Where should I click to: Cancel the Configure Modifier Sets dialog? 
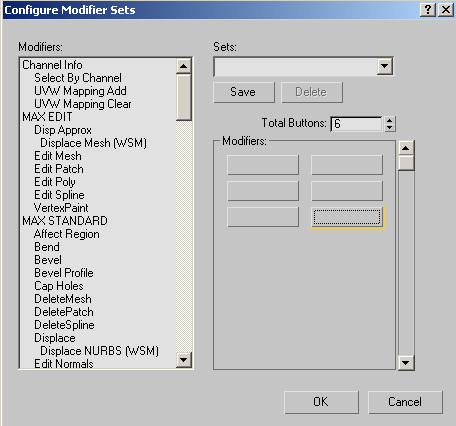(405, 402)
